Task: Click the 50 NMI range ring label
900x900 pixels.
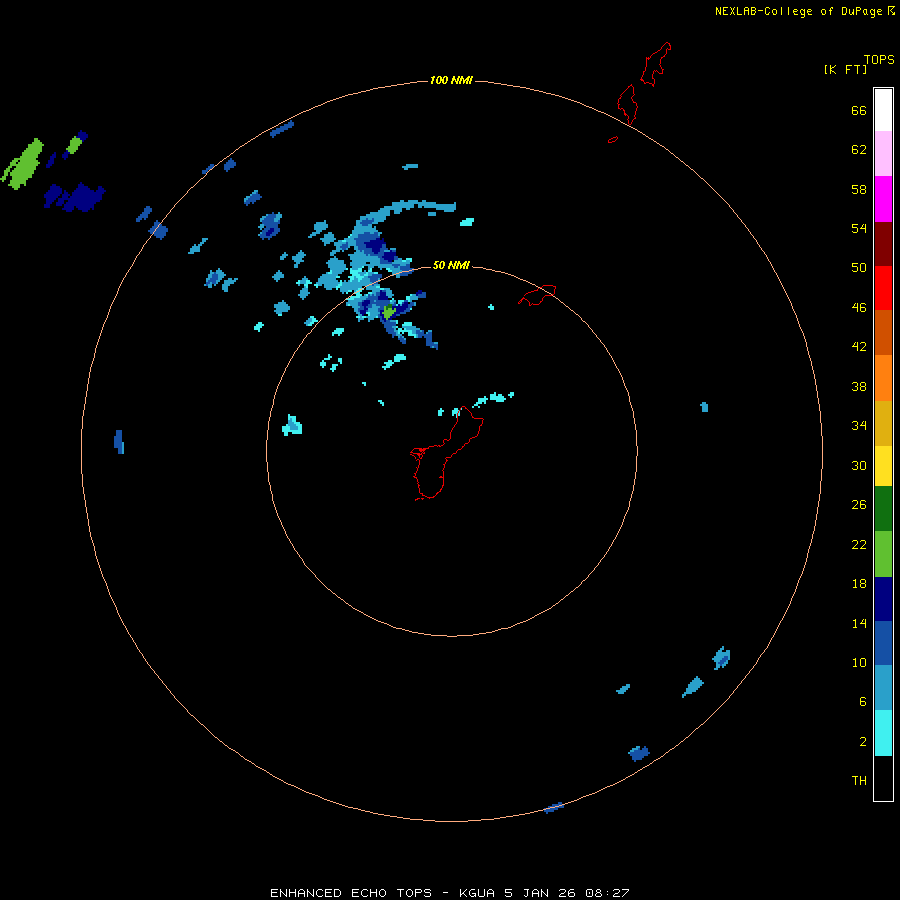Action: point(451,265)
